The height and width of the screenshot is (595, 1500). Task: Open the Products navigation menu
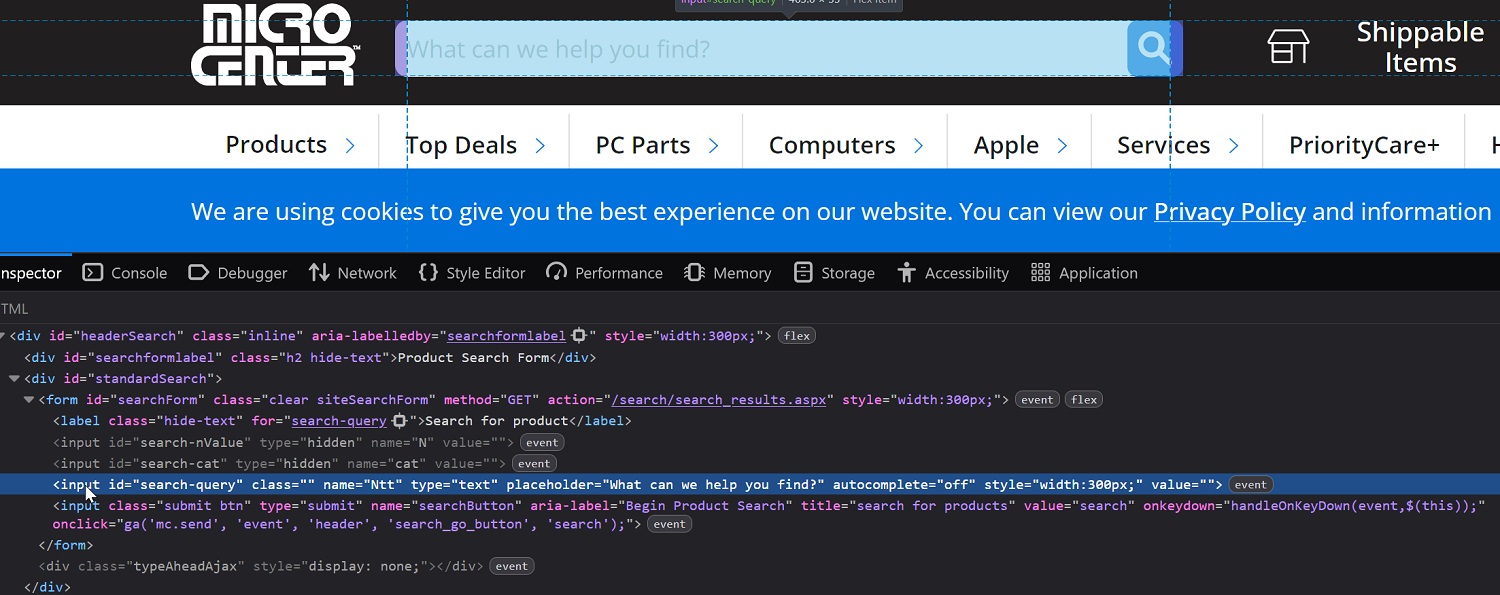point(276,144)
